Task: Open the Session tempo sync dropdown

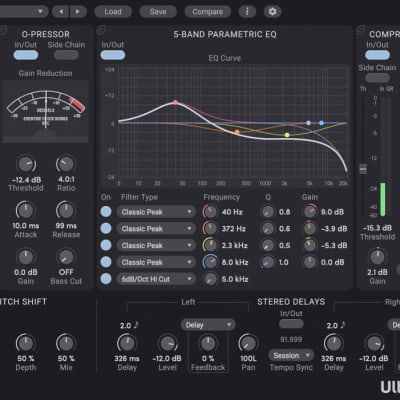Action: [x=291, y=356]
